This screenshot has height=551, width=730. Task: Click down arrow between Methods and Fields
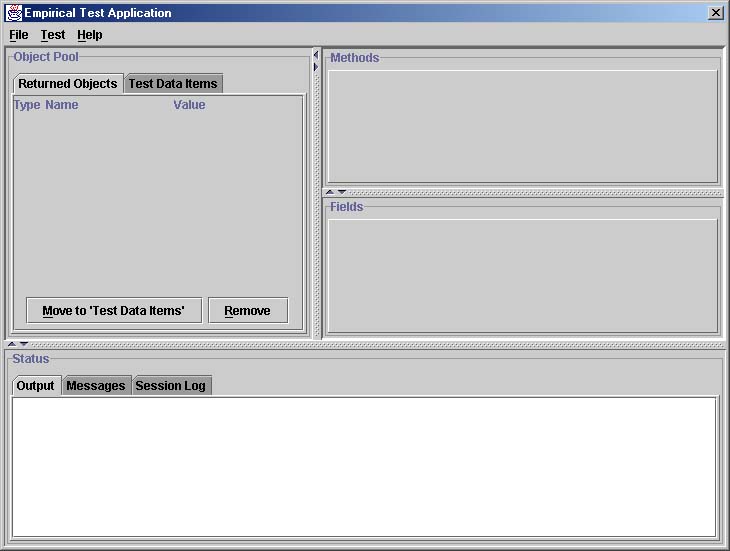pyautogui.click(x=341, y=192)
